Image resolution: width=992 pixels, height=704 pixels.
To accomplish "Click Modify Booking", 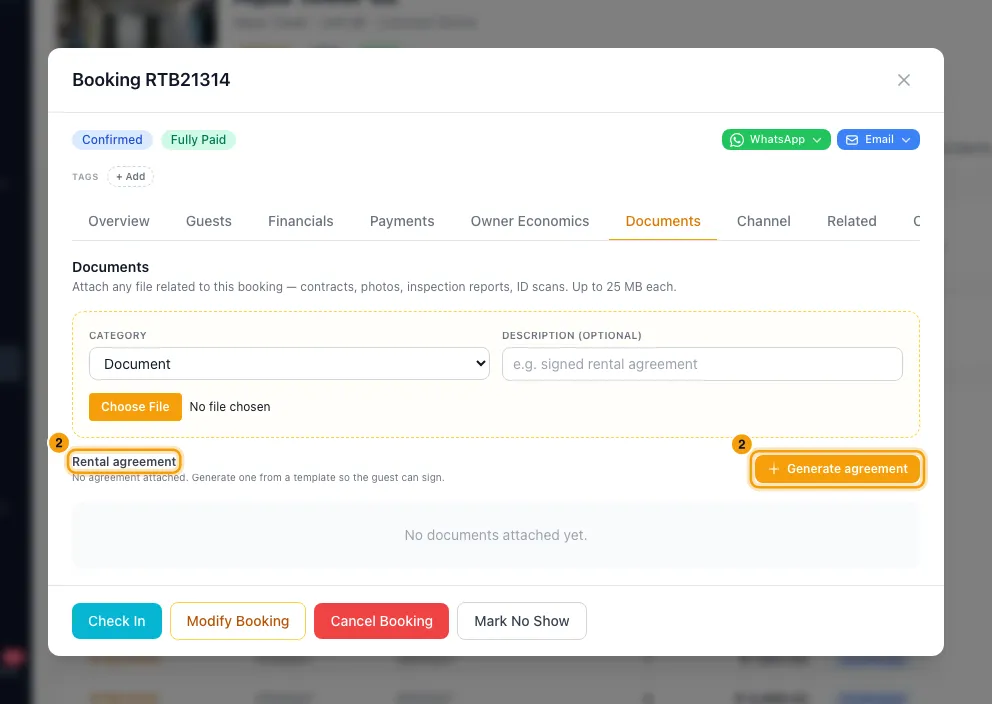I will click(x=238, y=621).
